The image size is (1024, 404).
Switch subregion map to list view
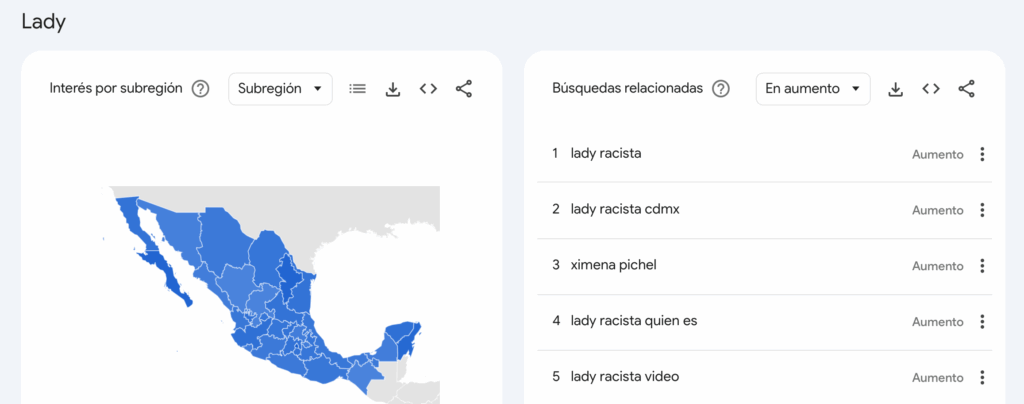point(357,89)
